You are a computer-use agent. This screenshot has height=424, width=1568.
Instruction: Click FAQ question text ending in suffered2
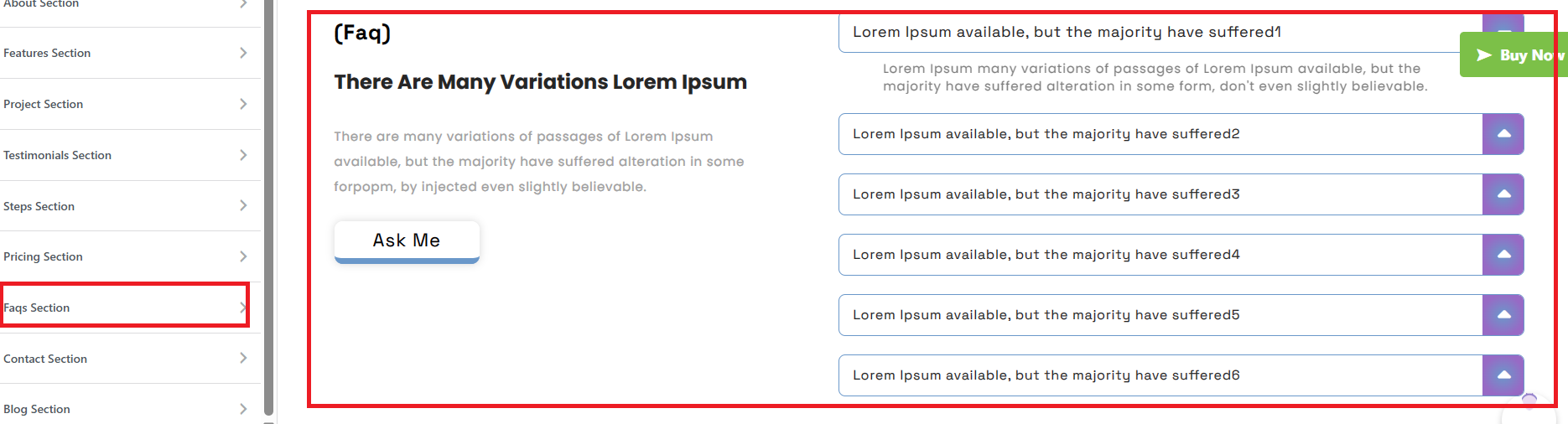[1046, 134]
